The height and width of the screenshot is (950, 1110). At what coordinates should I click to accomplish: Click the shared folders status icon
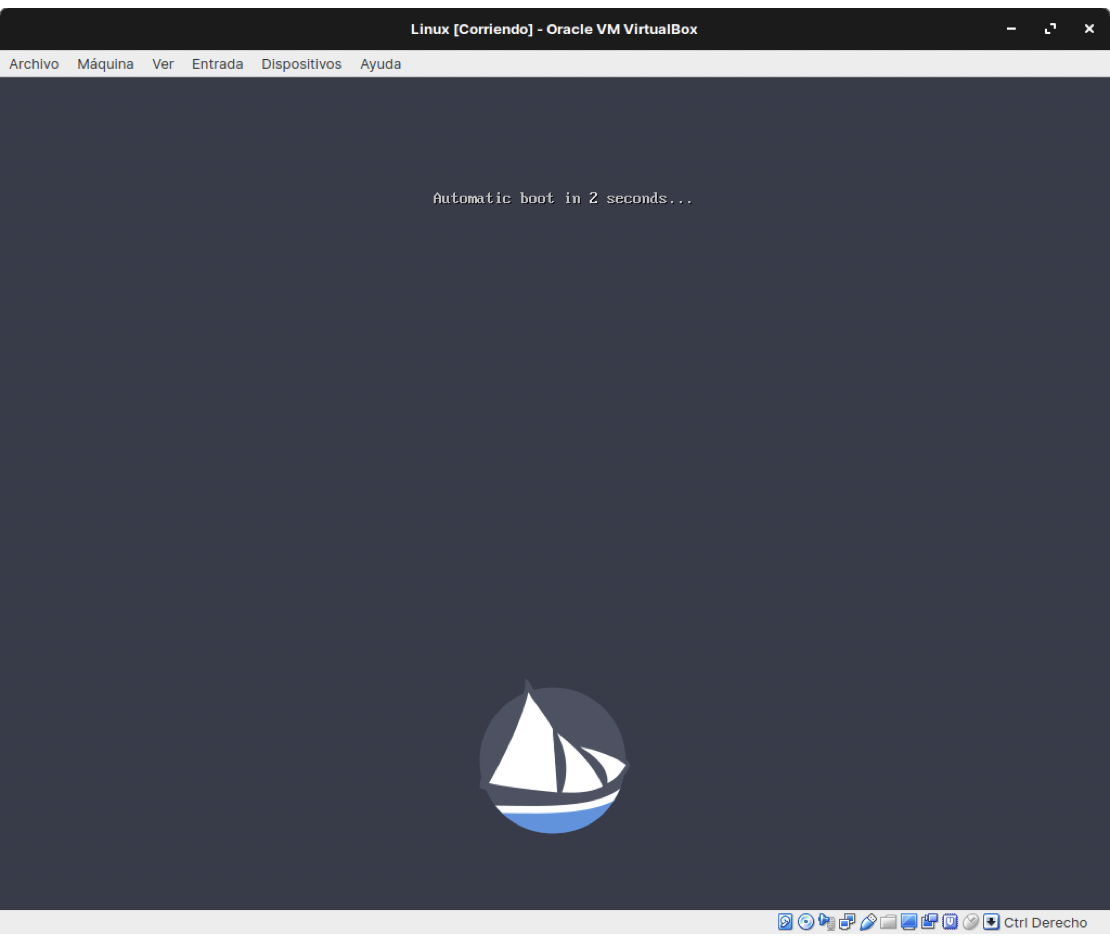(x=888, y=922)
